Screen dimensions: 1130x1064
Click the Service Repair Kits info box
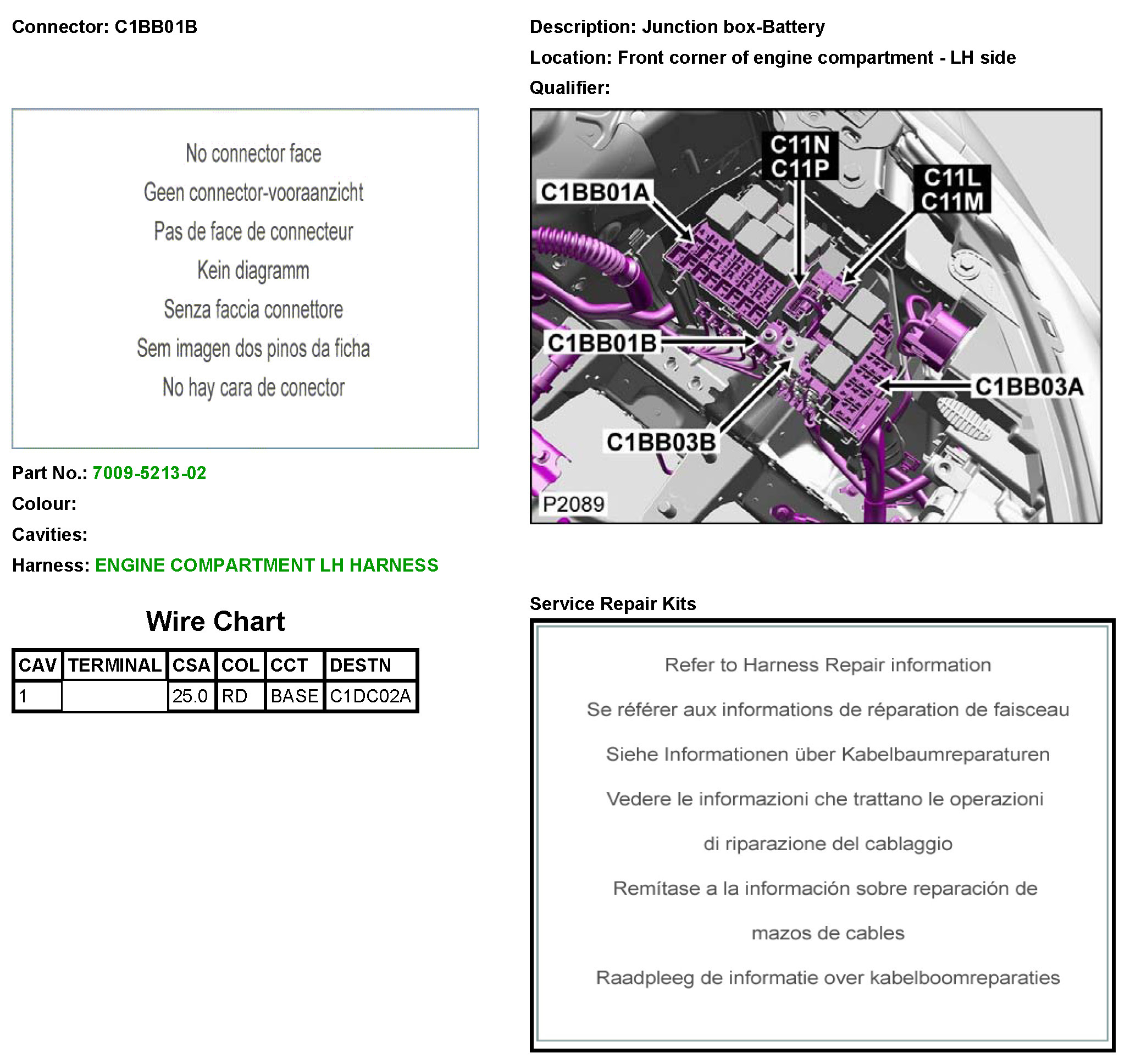822,835
